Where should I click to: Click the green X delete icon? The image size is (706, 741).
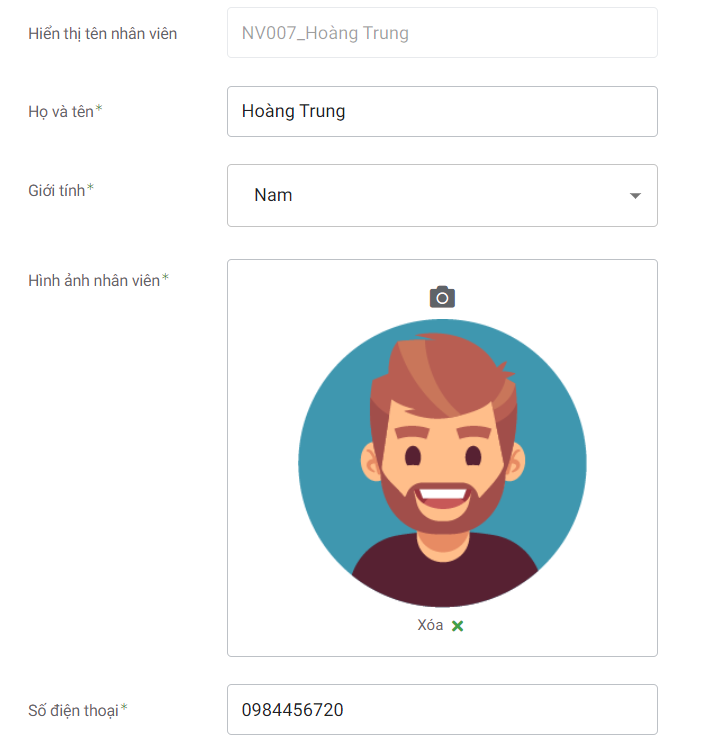pos(458,626)
